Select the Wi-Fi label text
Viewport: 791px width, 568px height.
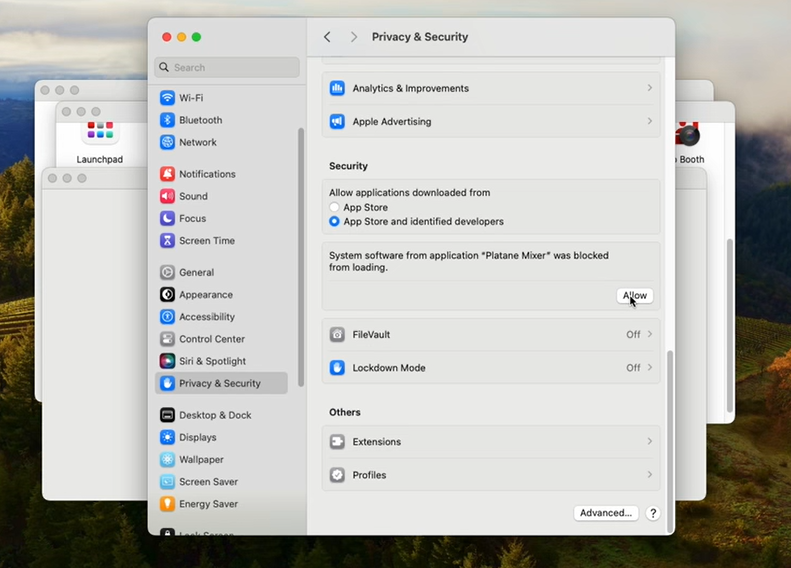point(191,98)
